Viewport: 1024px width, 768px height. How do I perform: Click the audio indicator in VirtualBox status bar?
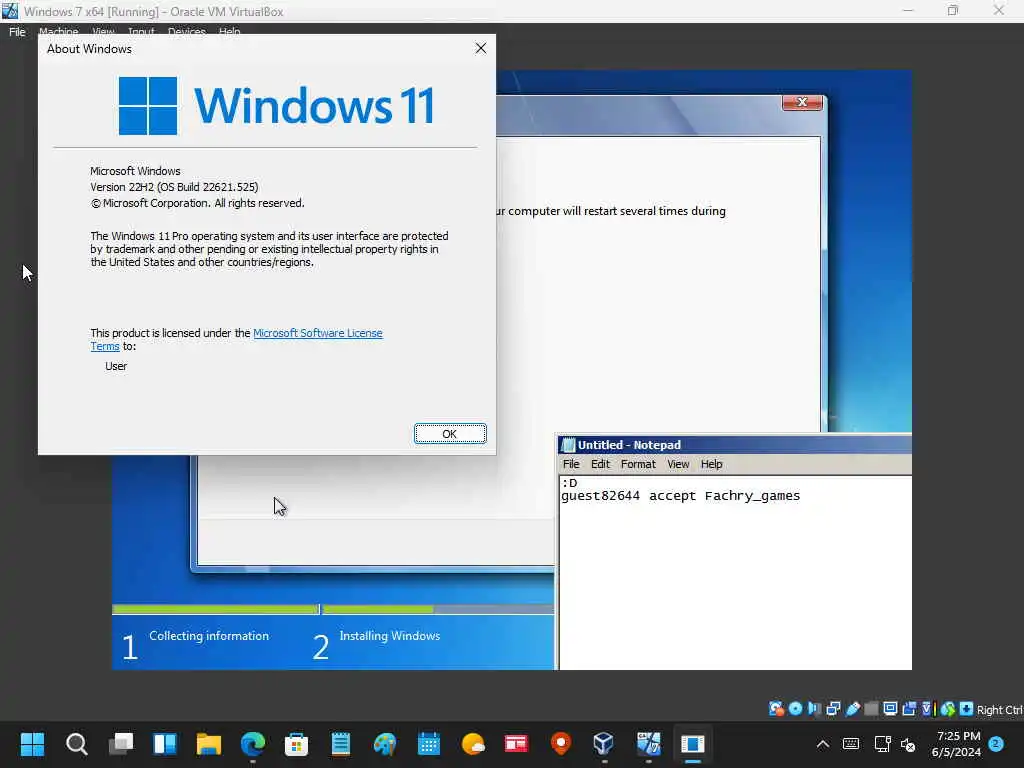click(814, 709)
